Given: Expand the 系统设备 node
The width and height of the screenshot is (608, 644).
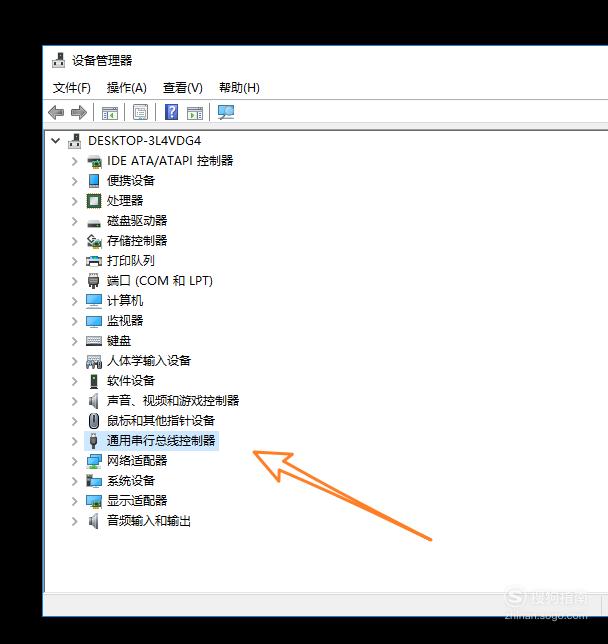Looking at the screenshot, I should click(x=74, y=481).
